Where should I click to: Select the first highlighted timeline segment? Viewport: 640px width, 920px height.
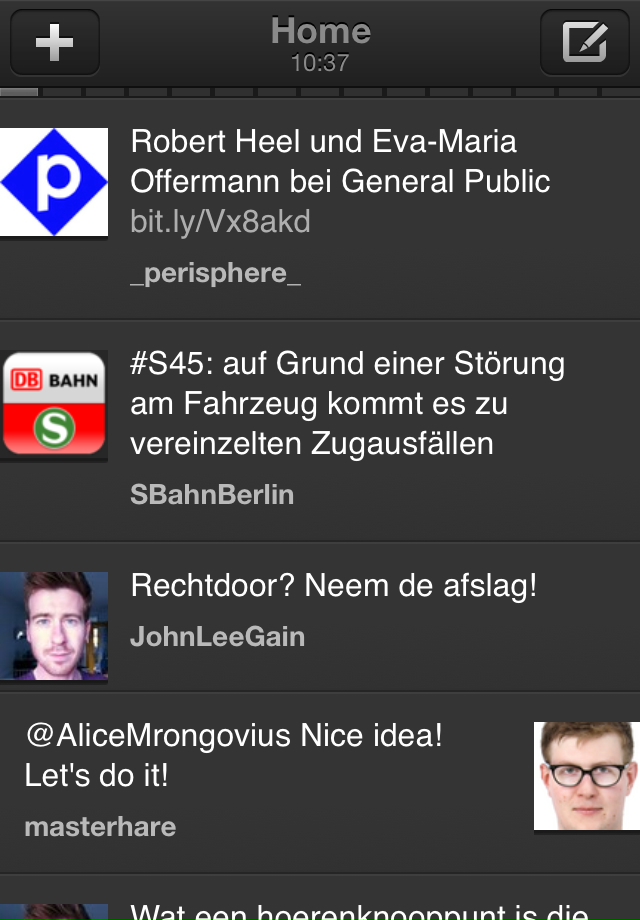[x=19, y=92]
